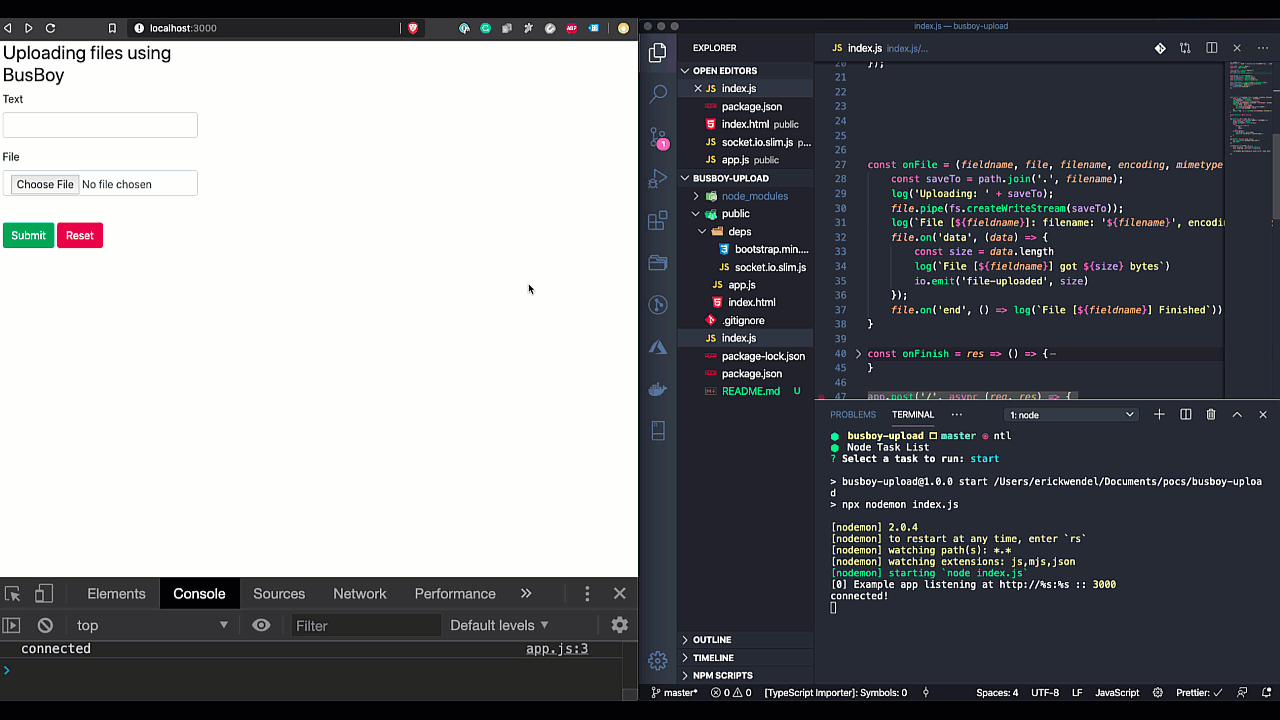The height and width of the screenshot is (720, 1280).
Task: Kill terminal with trash icon
Action: [x=1211, y=414]
